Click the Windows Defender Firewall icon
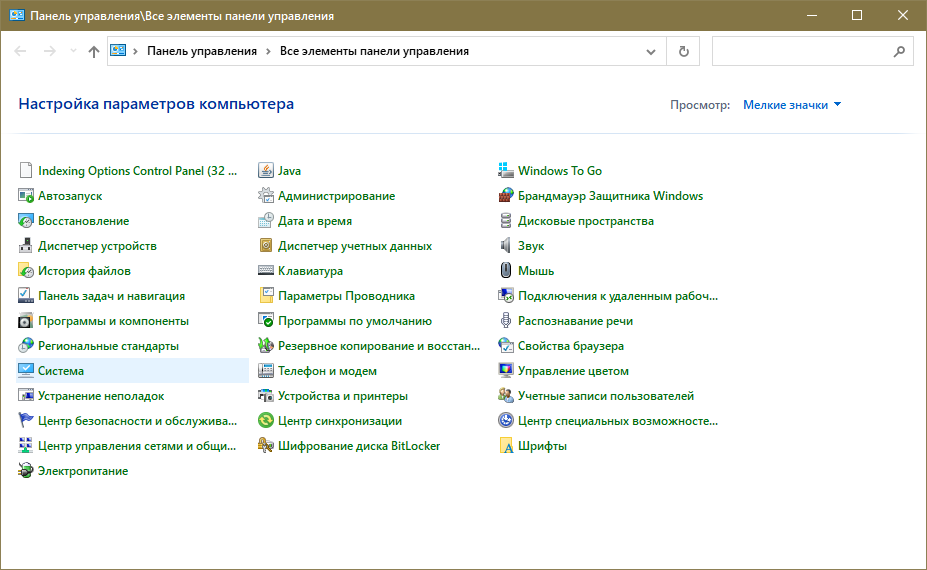 [506, 196]
